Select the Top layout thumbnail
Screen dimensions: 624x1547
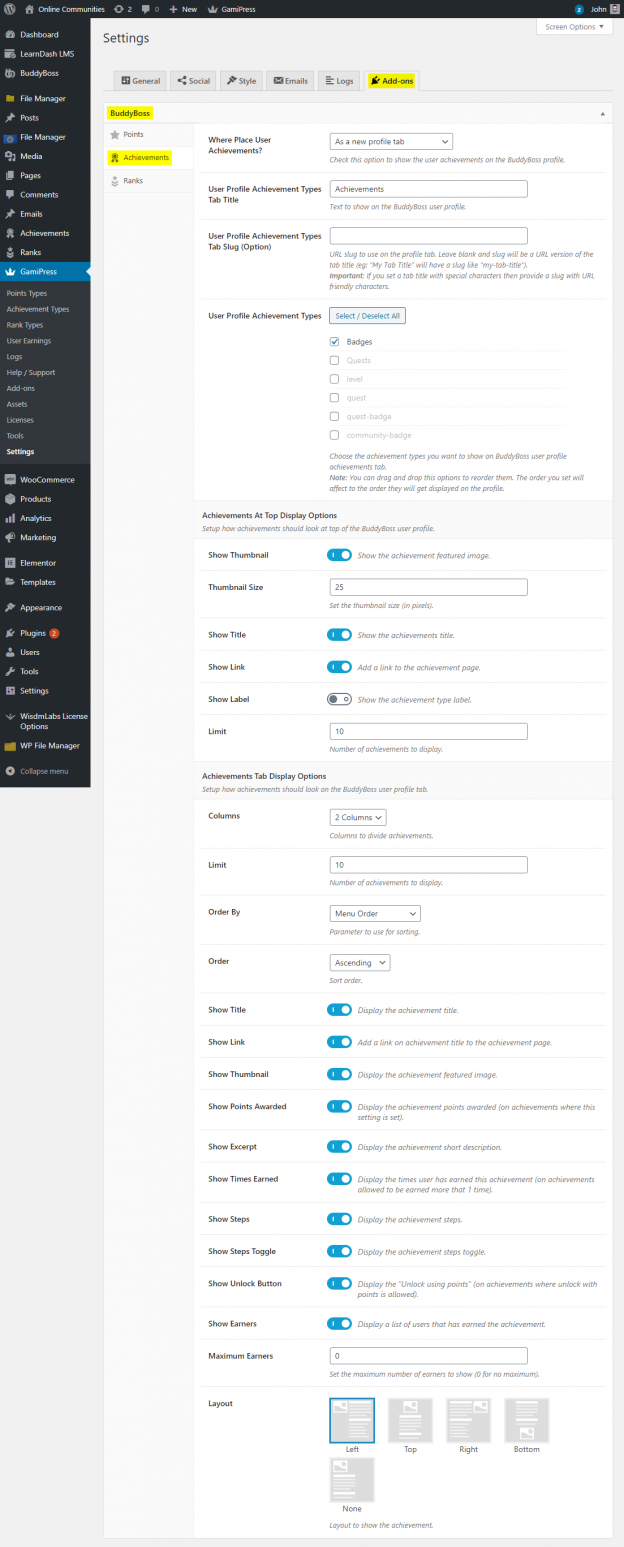[x=410, y=1420]
